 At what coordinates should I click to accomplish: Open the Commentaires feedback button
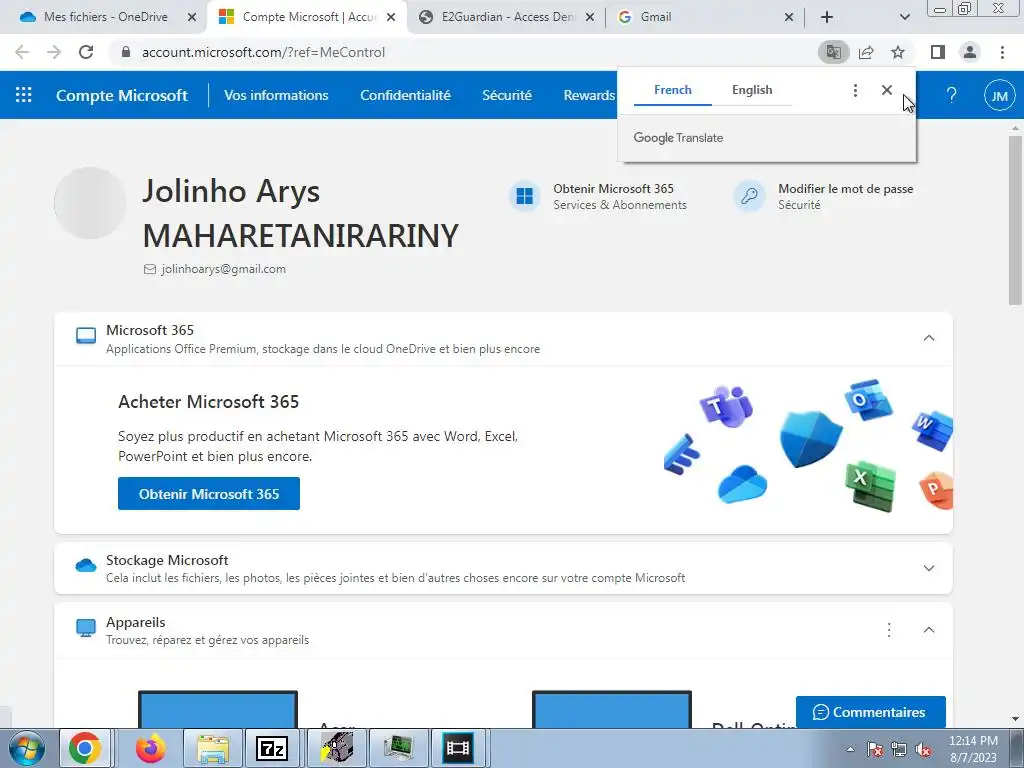click(x=871, y=712)
